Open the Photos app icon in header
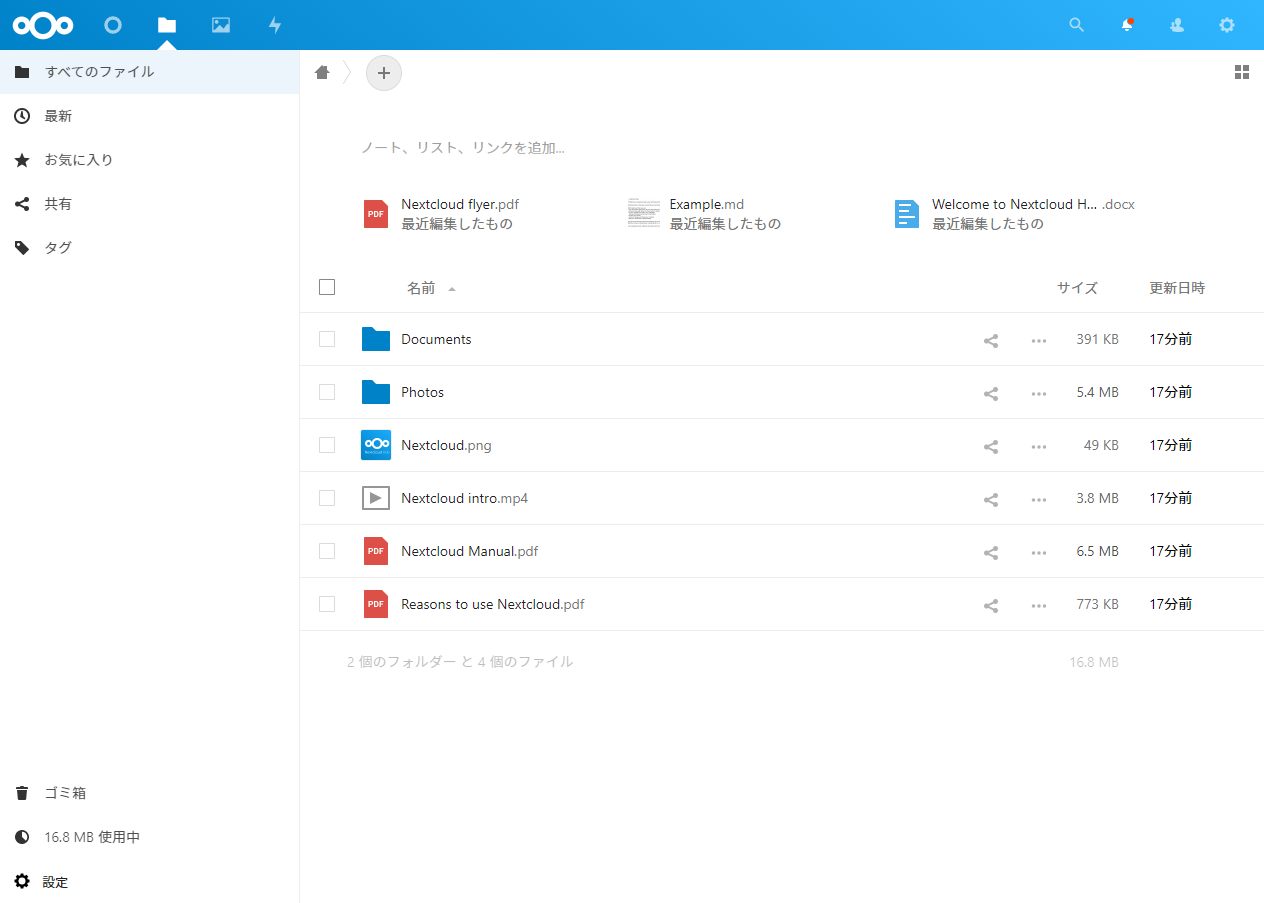 pyautogui.click(x=221, y=25)
